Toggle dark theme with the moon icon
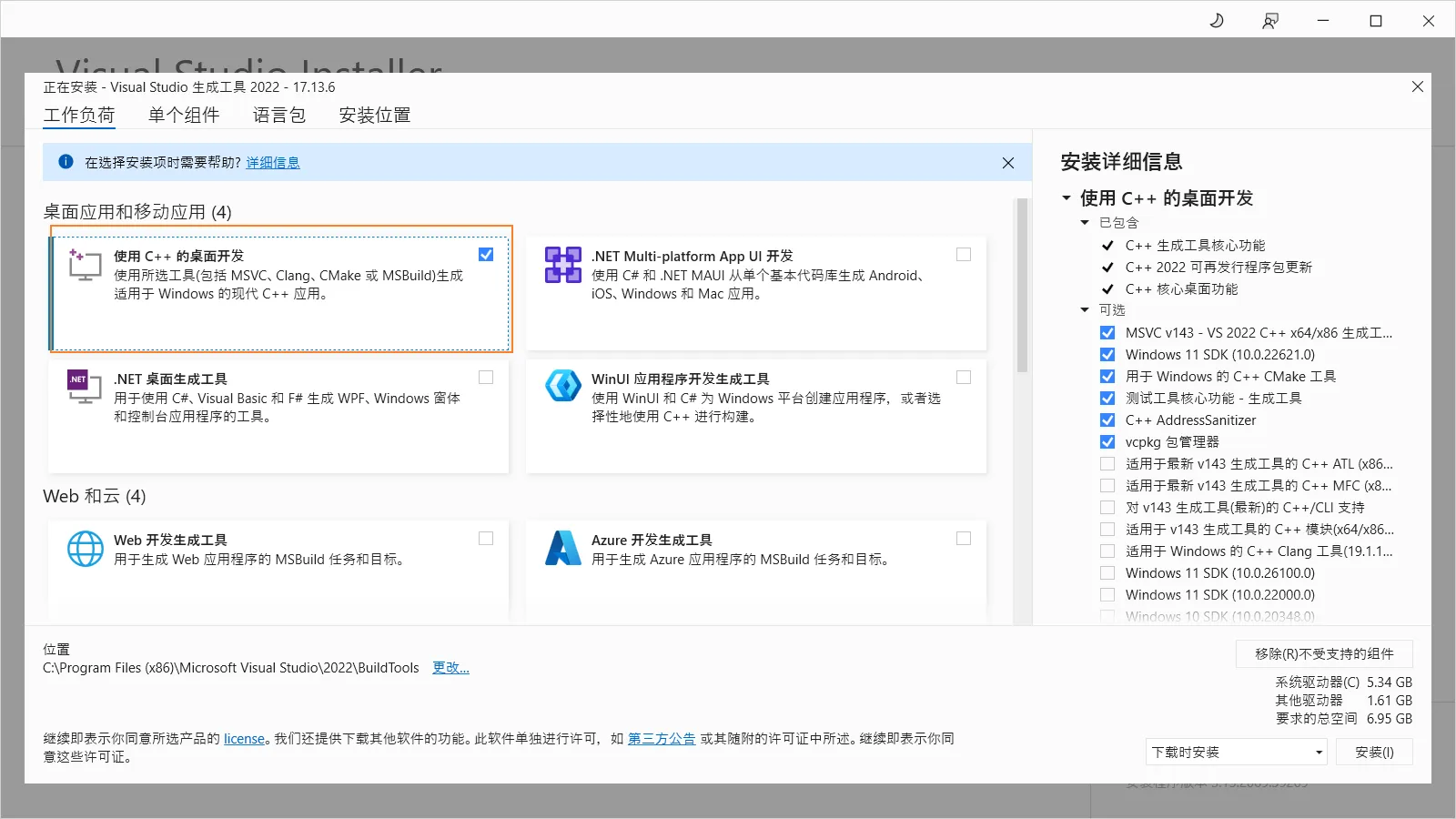Image resolution: width=1456 pixels, height=819 pixels. click(1217, 21)
